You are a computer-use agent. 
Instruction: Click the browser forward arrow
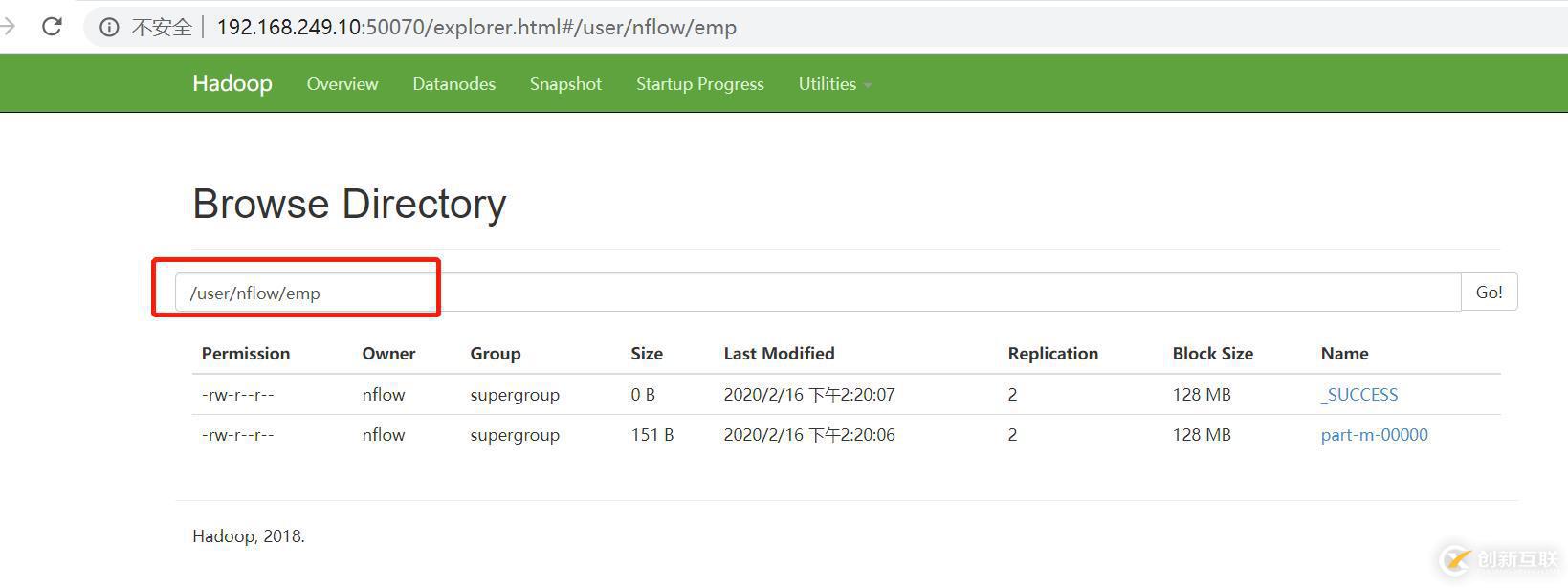point(8,27)
